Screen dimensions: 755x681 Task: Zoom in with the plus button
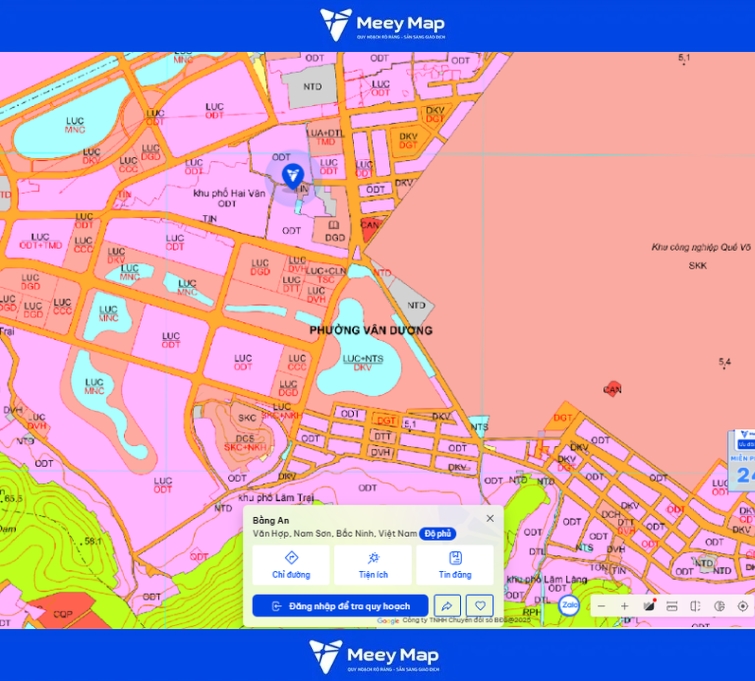coord(625,606)
